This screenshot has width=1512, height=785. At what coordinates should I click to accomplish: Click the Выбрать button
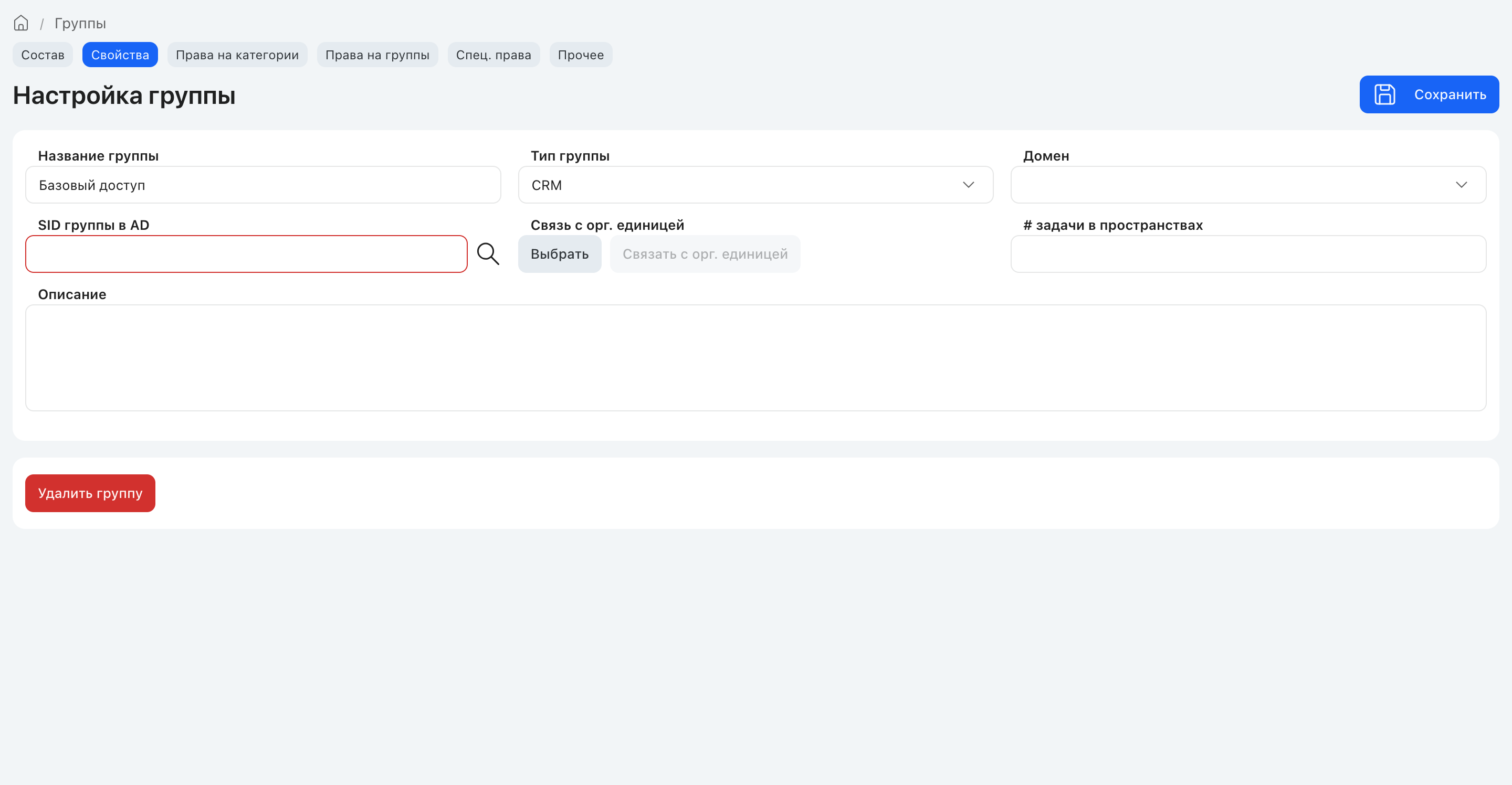click(559, 254)
